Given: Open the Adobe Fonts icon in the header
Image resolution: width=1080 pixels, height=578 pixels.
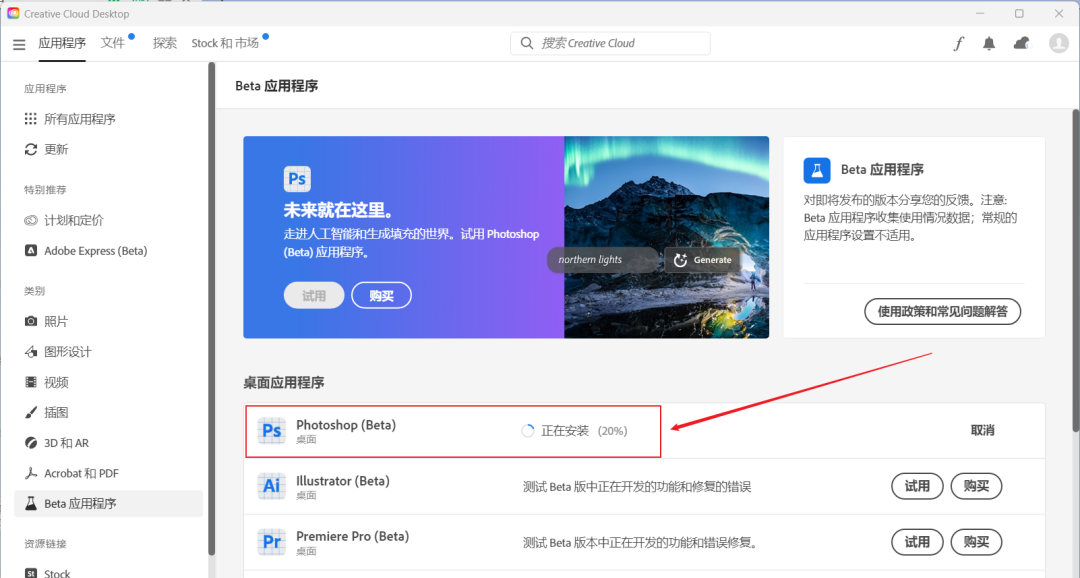Looking at the screenshot, I should (958, 43).
